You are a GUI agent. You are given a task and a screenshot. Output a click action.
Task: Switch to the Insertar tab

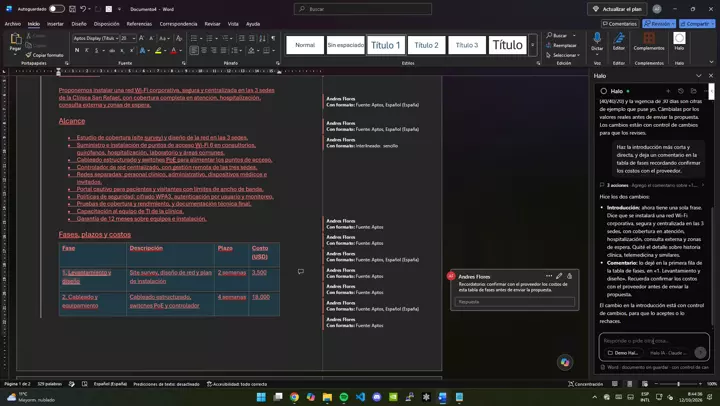[55, 24]
